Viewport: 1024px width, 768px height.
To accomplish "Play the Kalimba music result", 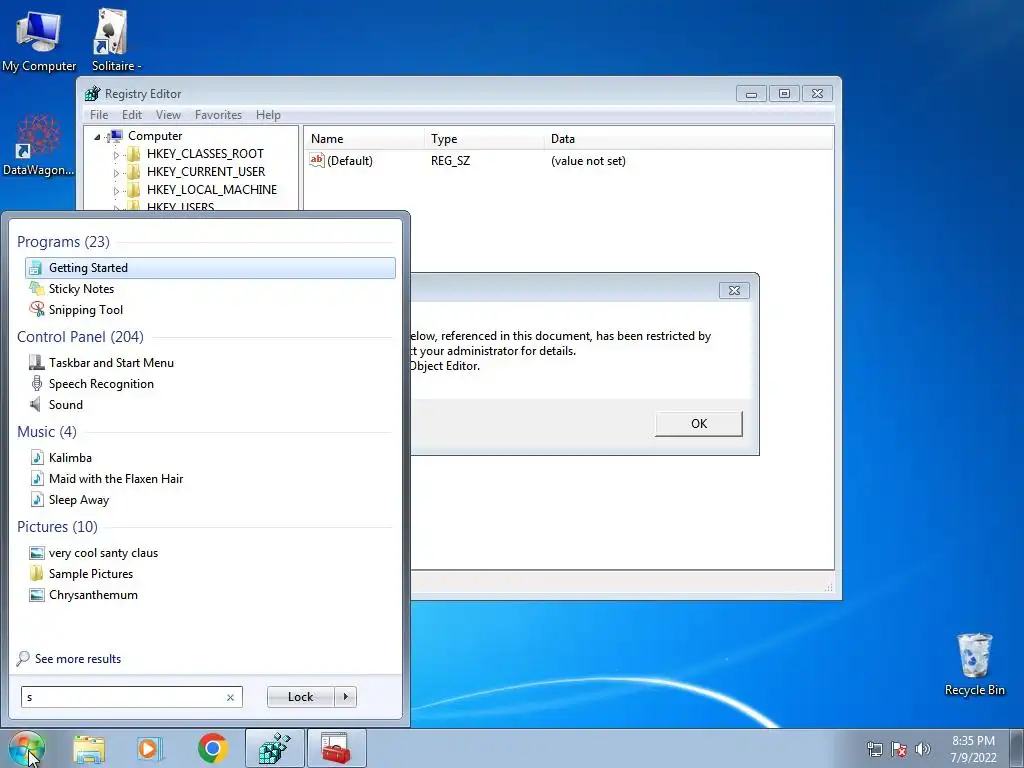I will click(210, 457).
